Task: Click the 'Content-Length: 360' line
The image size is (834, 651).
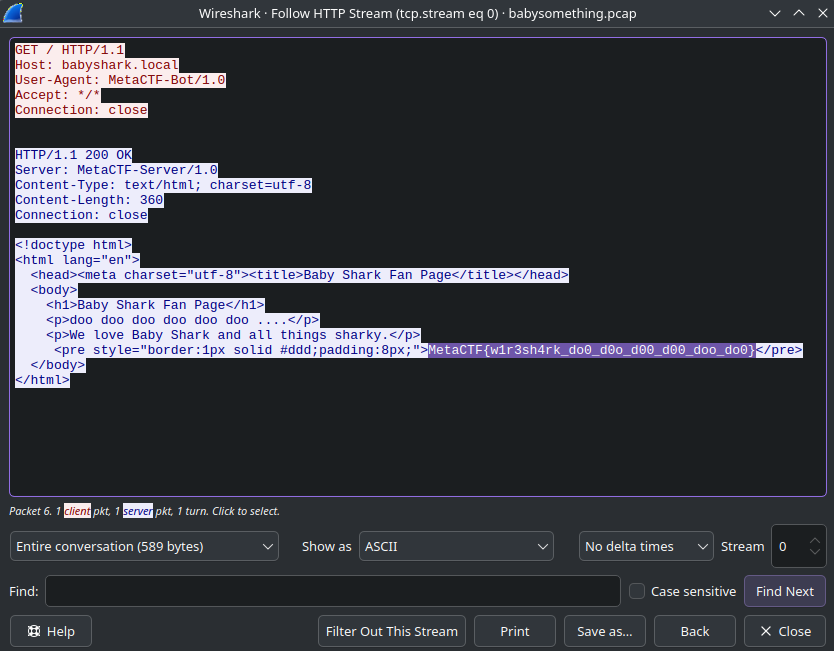Action: coord(89,200)
